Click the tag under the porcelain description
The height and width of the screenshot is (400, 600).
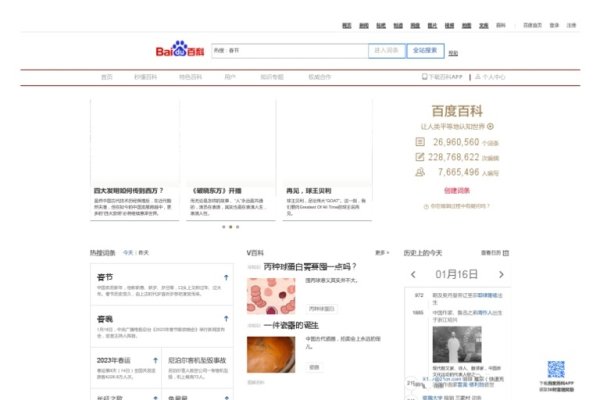click(314, 367)
